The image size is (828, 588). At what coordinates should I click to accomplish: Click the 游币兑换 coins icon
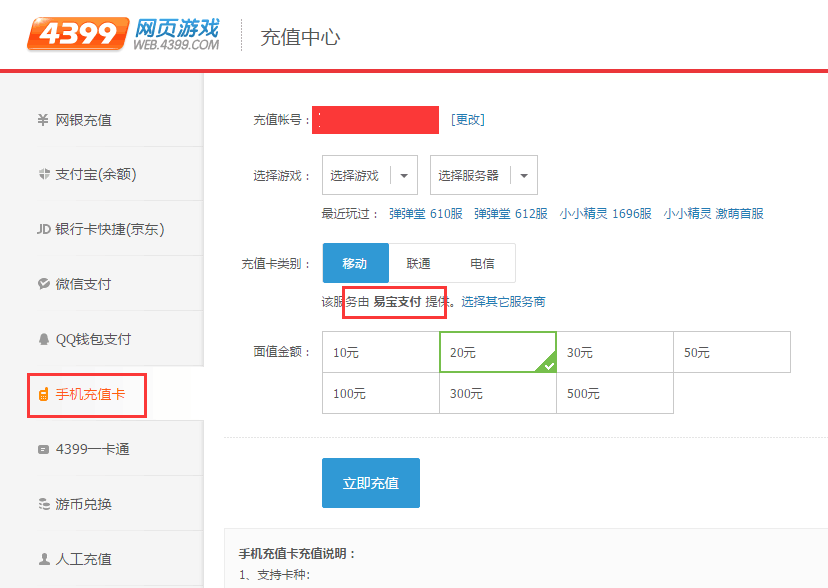[43, 504]
